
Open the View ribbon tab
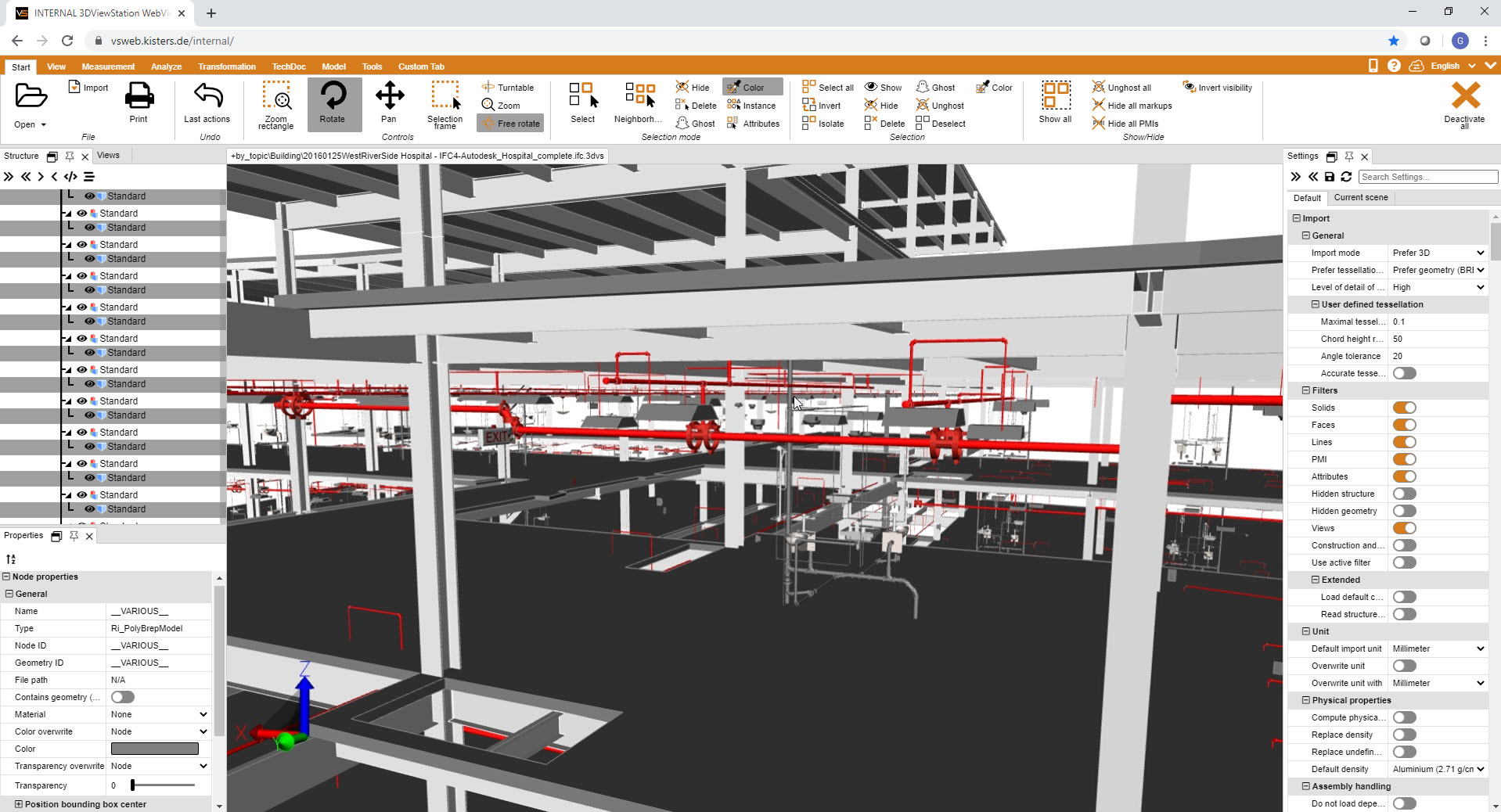click(x=56, y=66)
